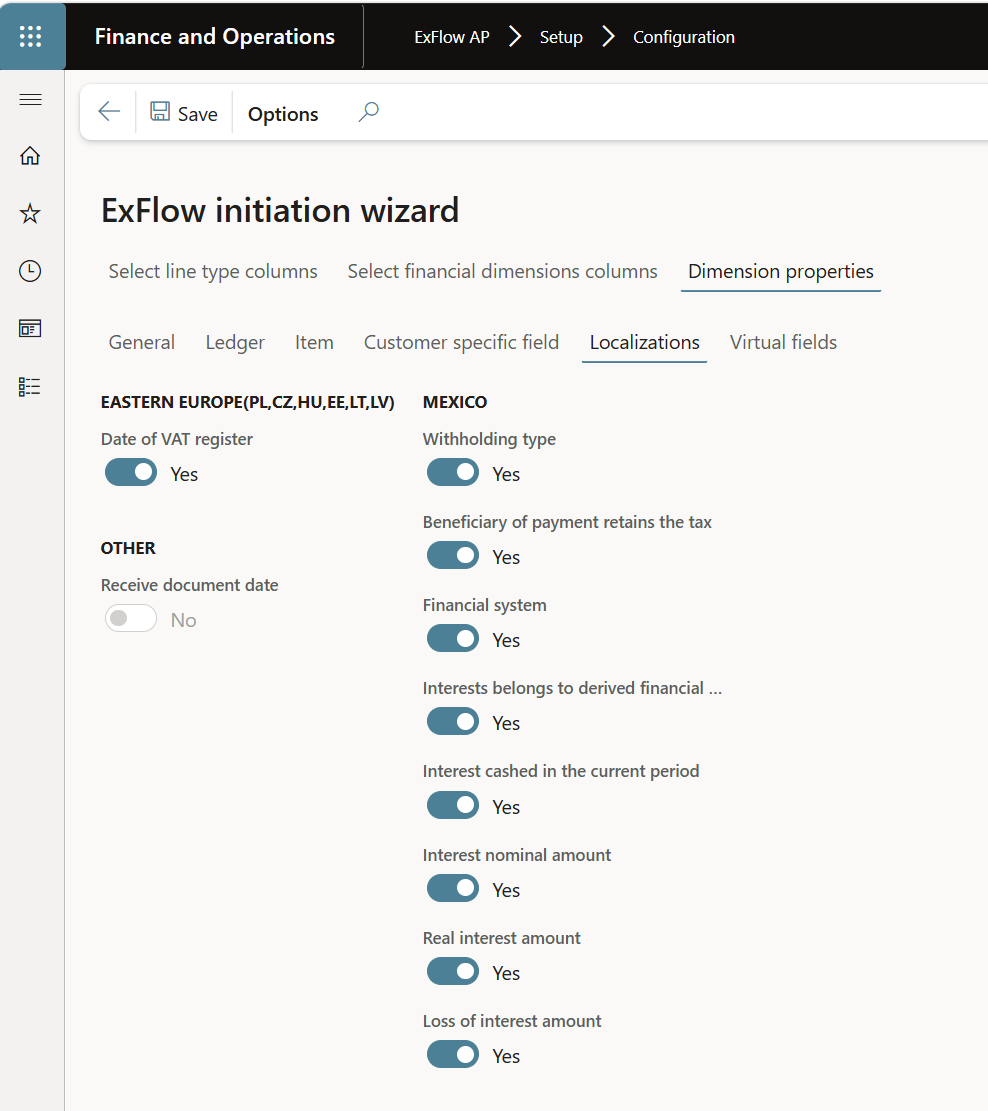Image resolution: width=988 pixels, height=1111 pixels.
Task: Toggle Date of VAT register switch
Action: [131, 473]
